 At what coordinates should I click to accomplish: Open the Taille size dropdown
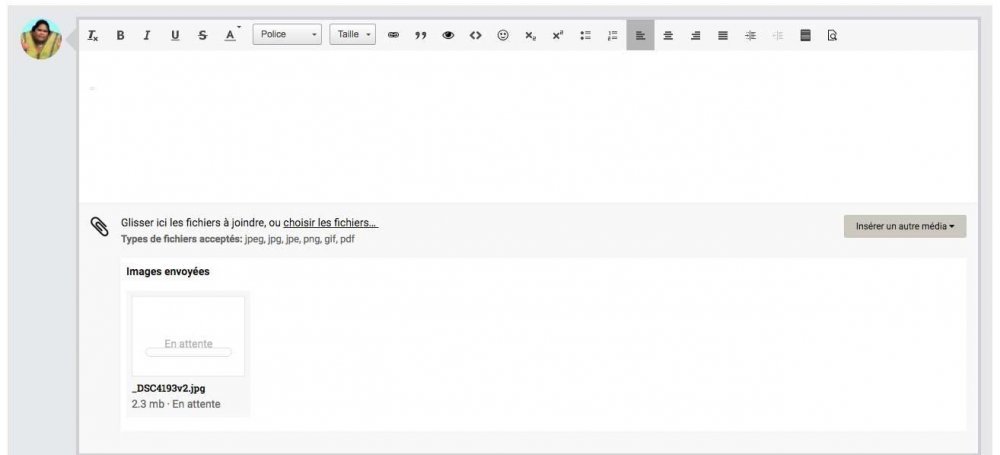point(353,34)
